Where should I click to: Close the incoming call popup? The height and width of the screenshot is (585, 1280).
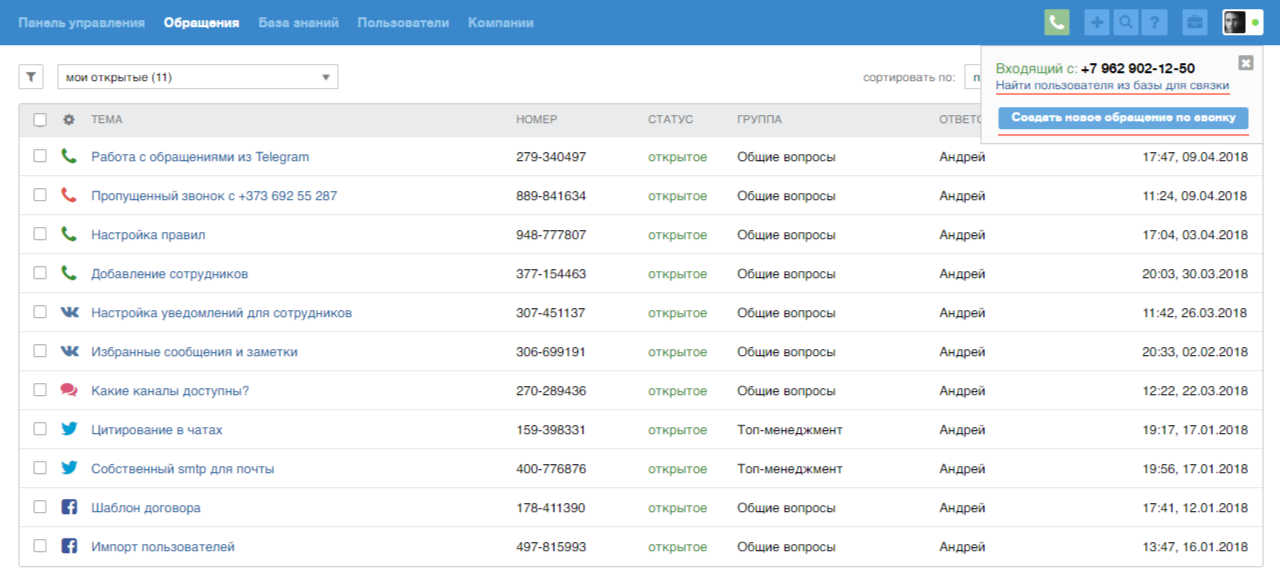coord(1245,63)
